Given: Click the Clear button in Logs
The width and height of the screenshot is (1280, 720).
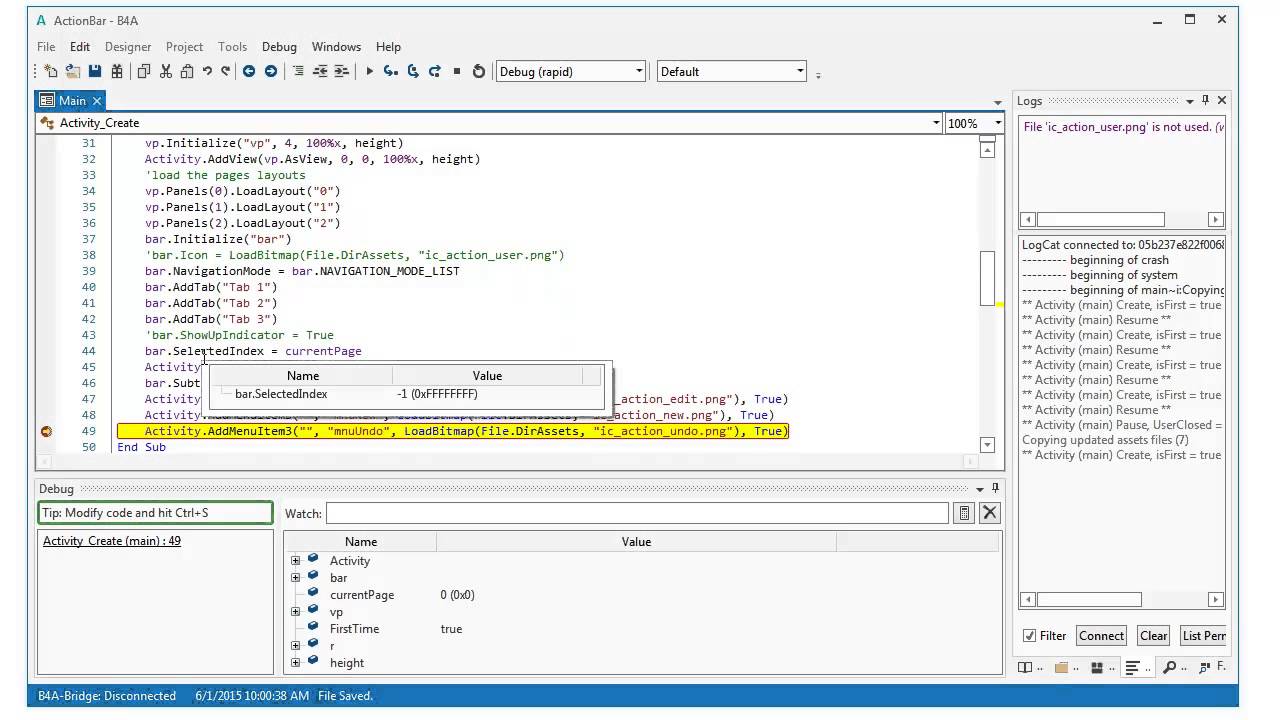Looking at the screenshot, I should 1153,636.
